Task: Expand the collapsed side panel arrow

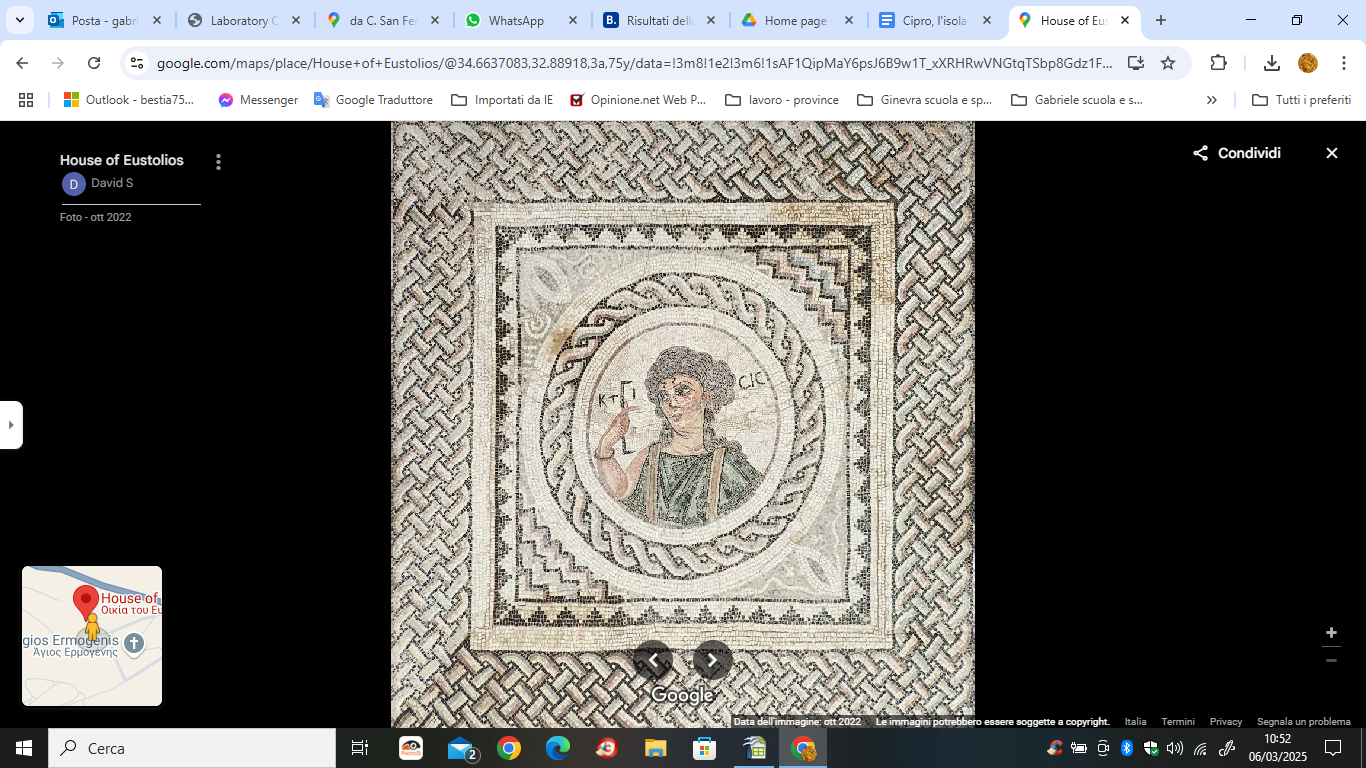Action: point(11,425)
